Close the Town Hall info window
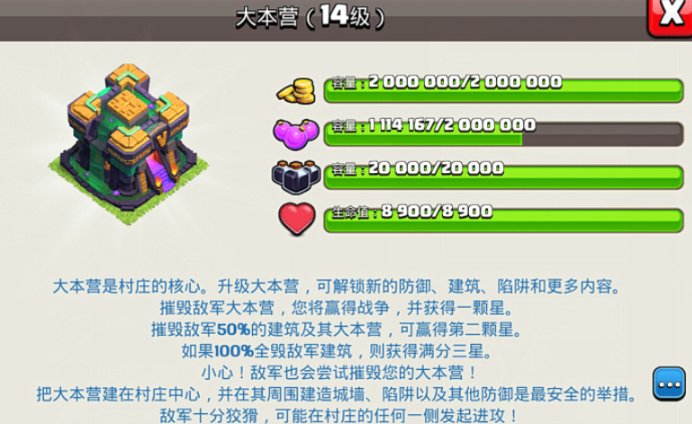Image resolution: width=692 pixels, height=424 pixels. click(x=670, y=16)
